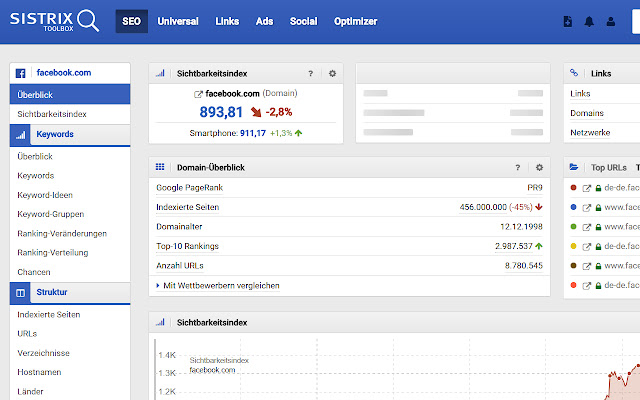Click the Links box chain icon
Screen dimensions: 640x400
click(574, 73)
